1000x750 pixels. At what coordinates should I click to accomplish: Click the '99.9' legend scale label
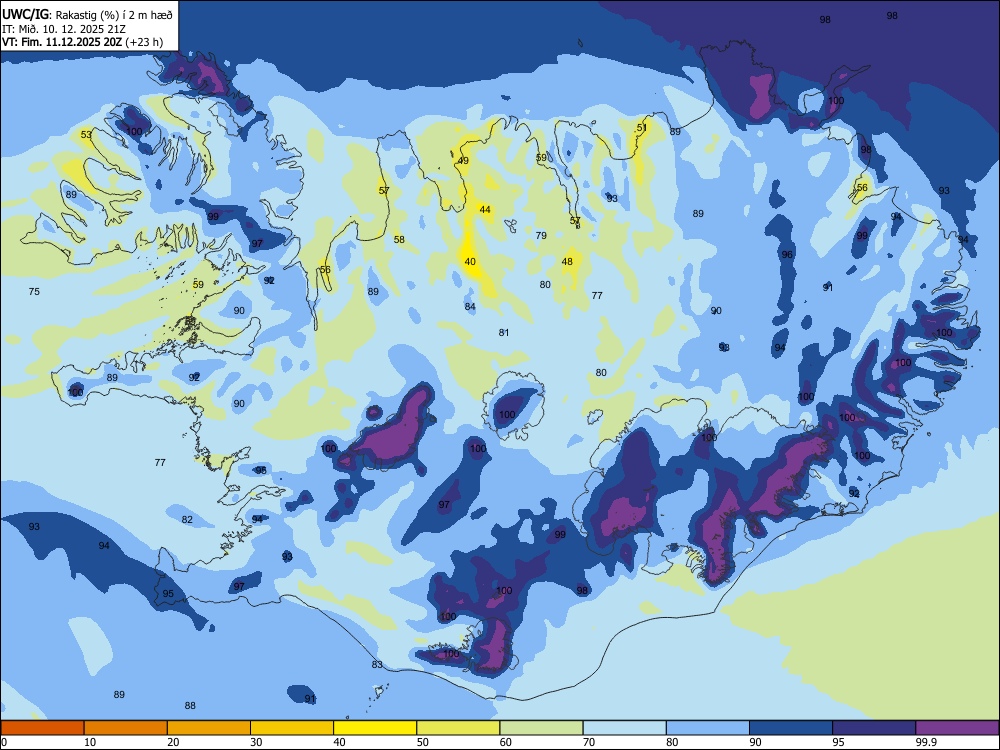(926, 742)
